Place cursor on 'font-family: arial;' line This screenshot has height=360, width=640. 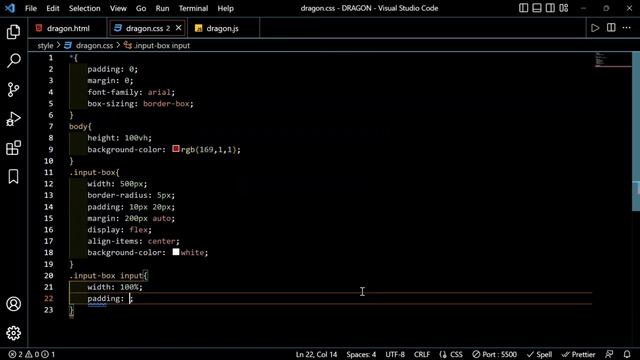[131, 92]
